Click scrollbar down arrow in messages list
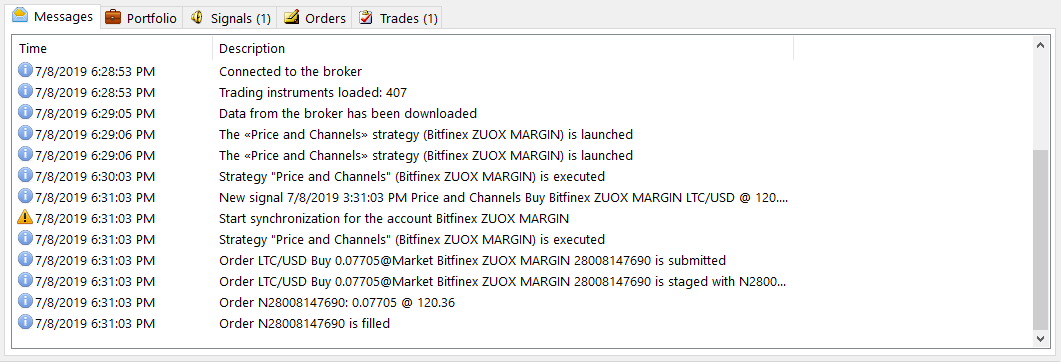 click(x=1041, y=338)
